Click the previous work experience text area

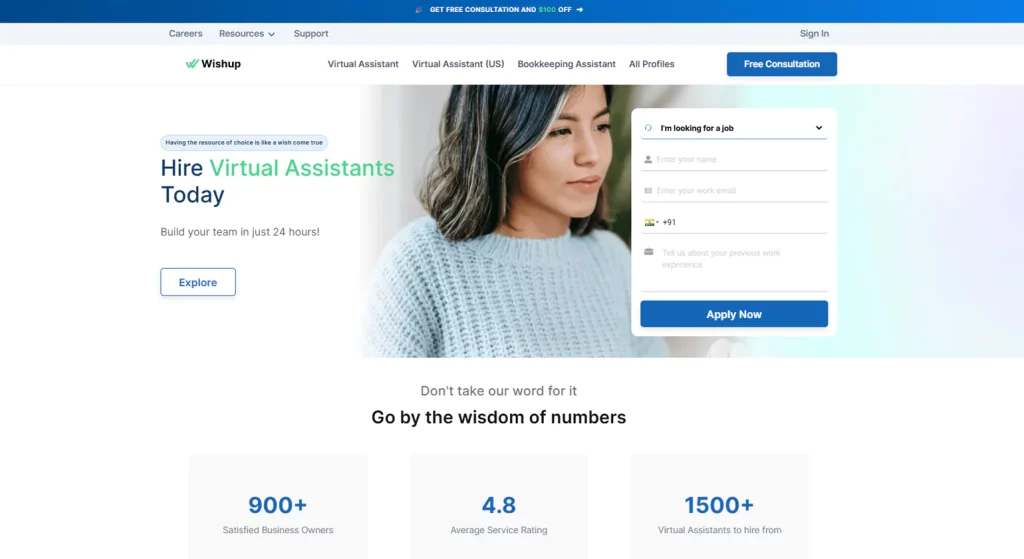click(734, 266)
